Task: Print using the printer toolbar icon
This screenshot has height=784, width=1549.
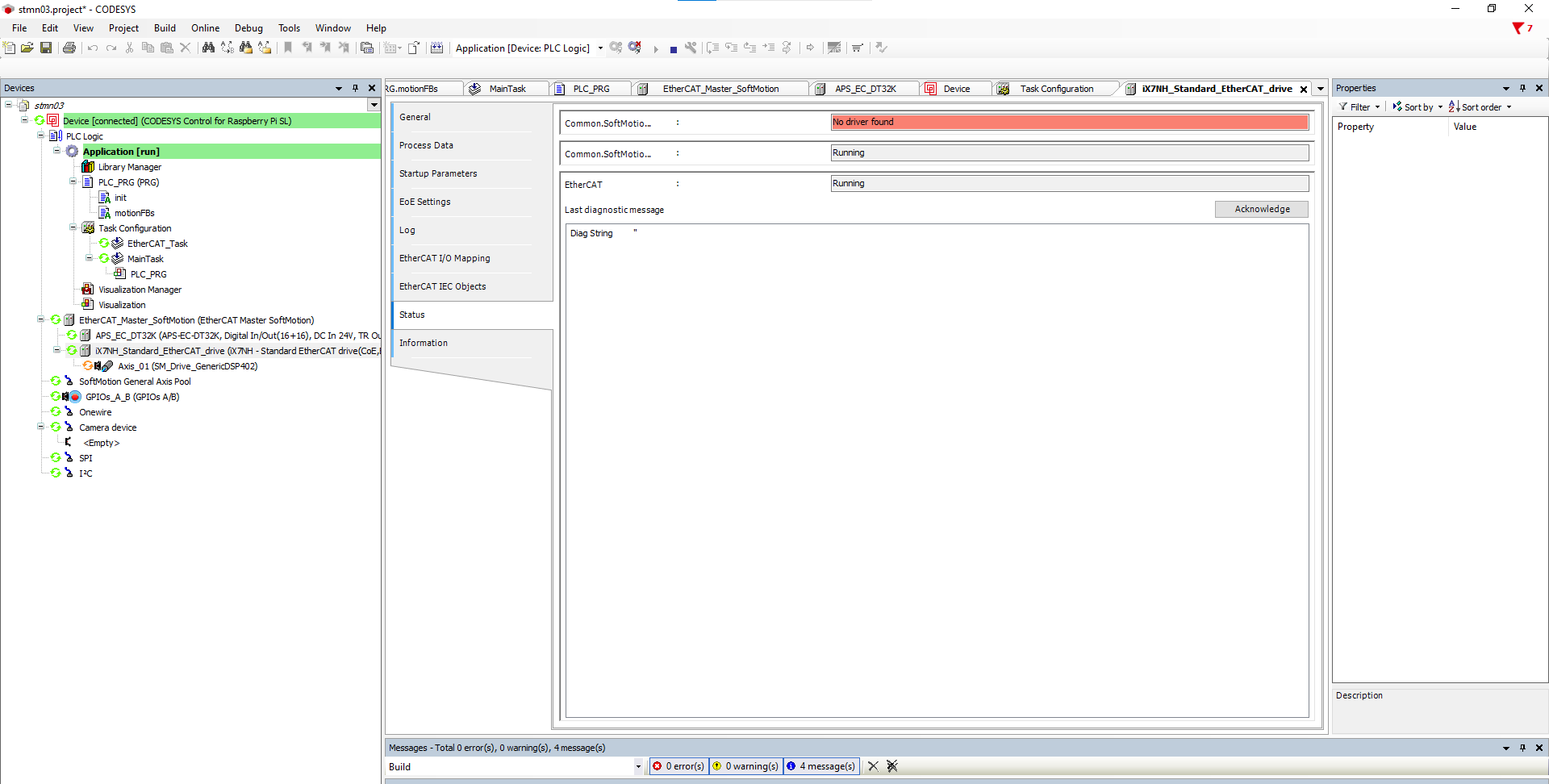Action: pyautogui.click(x=69, y=48)
